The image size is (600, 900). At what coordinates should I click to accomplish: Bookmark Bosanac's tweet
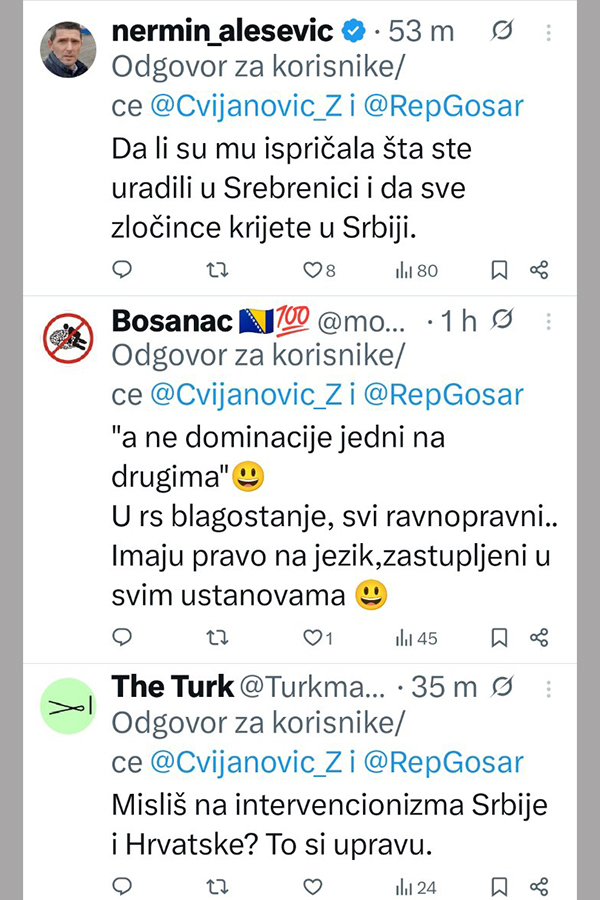(499, 637)
